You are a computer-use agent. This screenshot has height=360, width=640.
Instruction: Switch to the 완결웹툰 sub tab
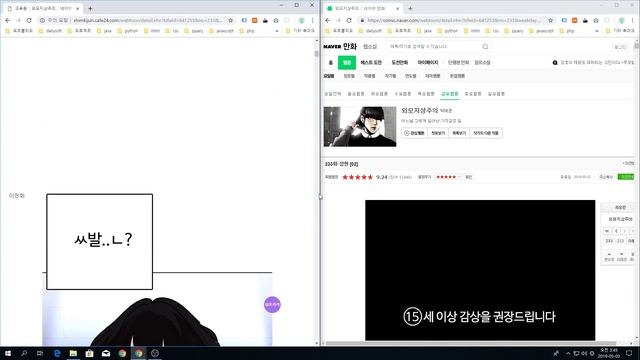point(457,76)
